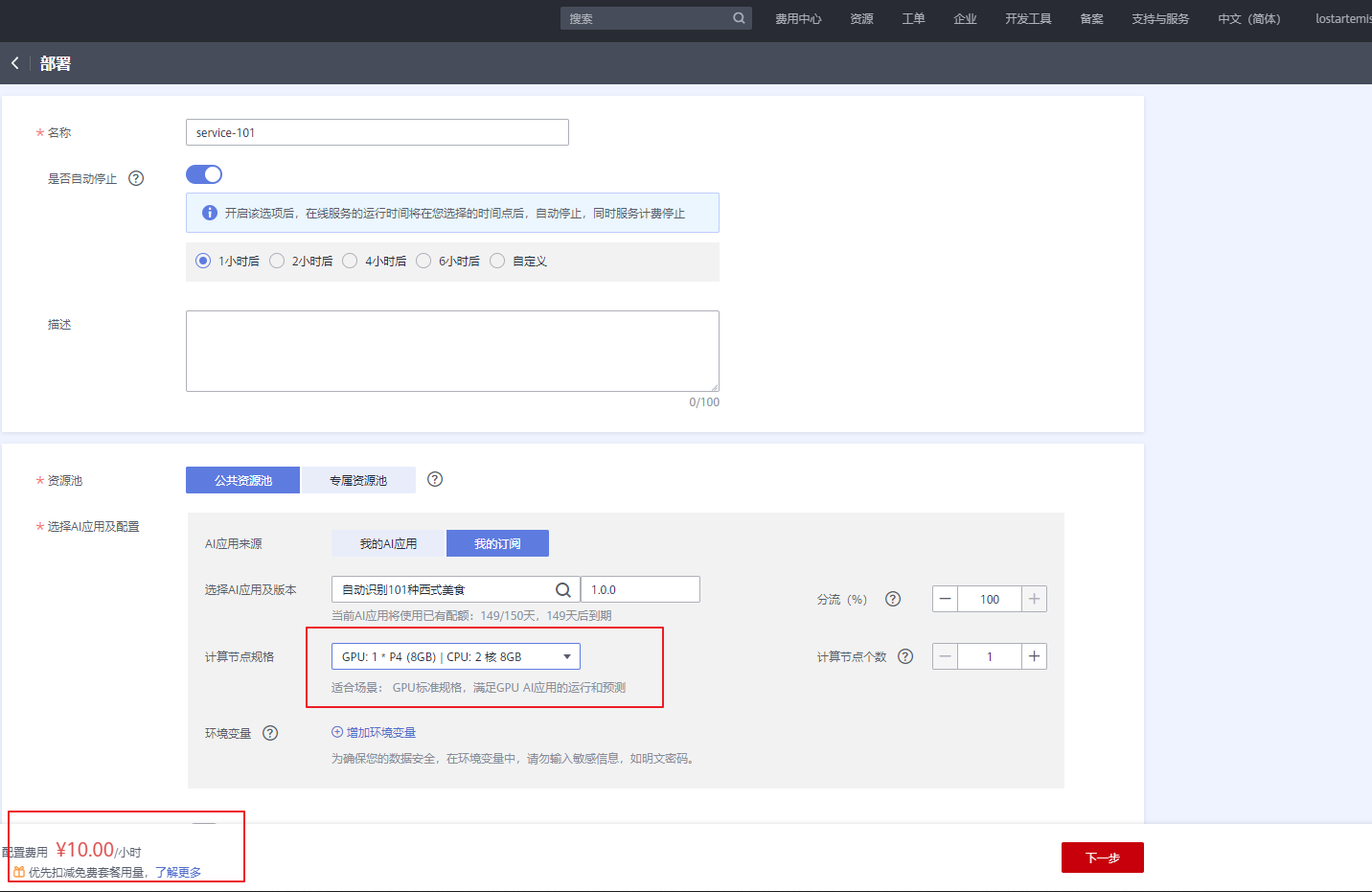Click the 适合场景 GPU标准规格 description

point(479,688)
